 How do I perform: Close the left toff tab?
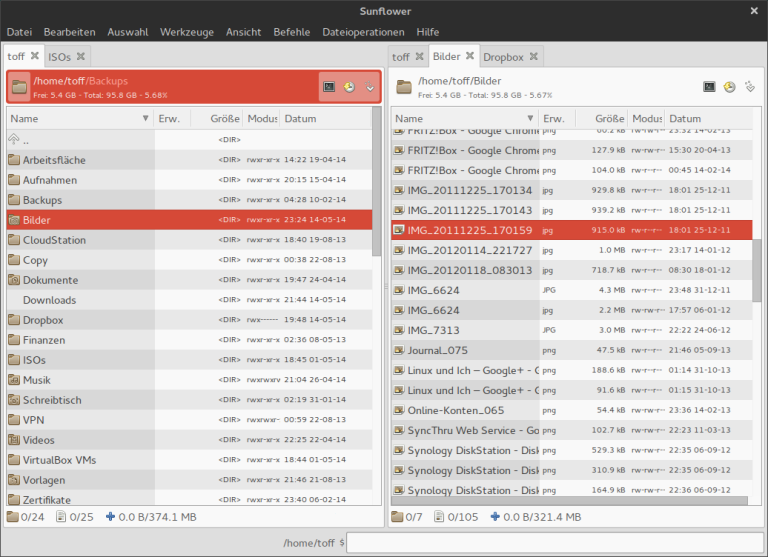click(35, 56)
